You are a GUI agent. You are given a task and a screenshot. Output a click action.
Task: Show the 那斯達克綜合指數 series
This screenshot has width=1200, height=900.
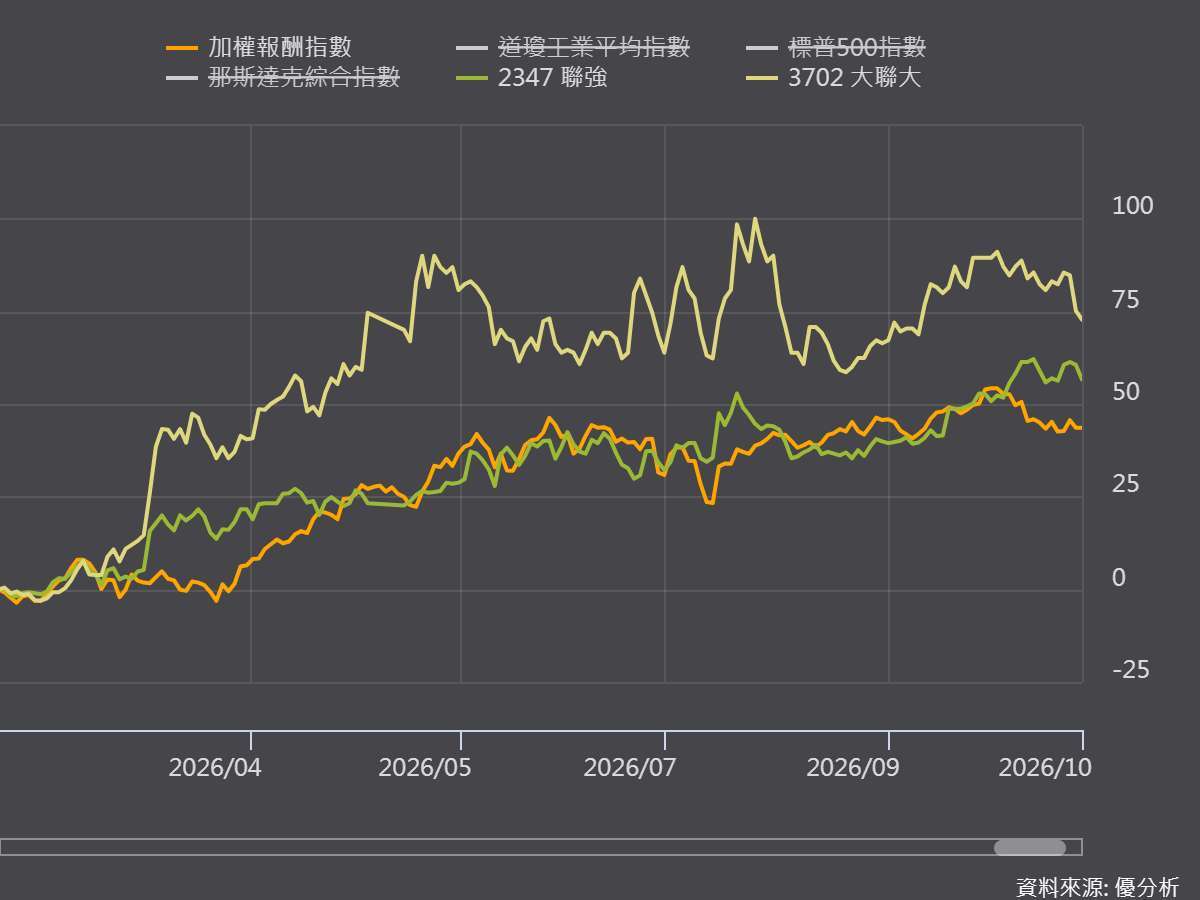point(284,77)
